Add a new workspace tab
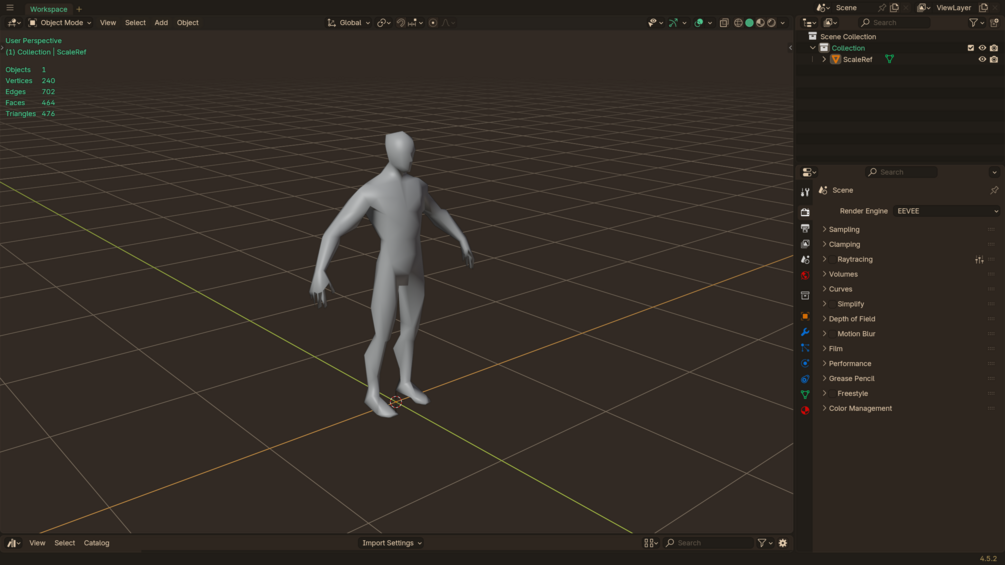Viewport: 1005px width, 565px height. (79, 9)
